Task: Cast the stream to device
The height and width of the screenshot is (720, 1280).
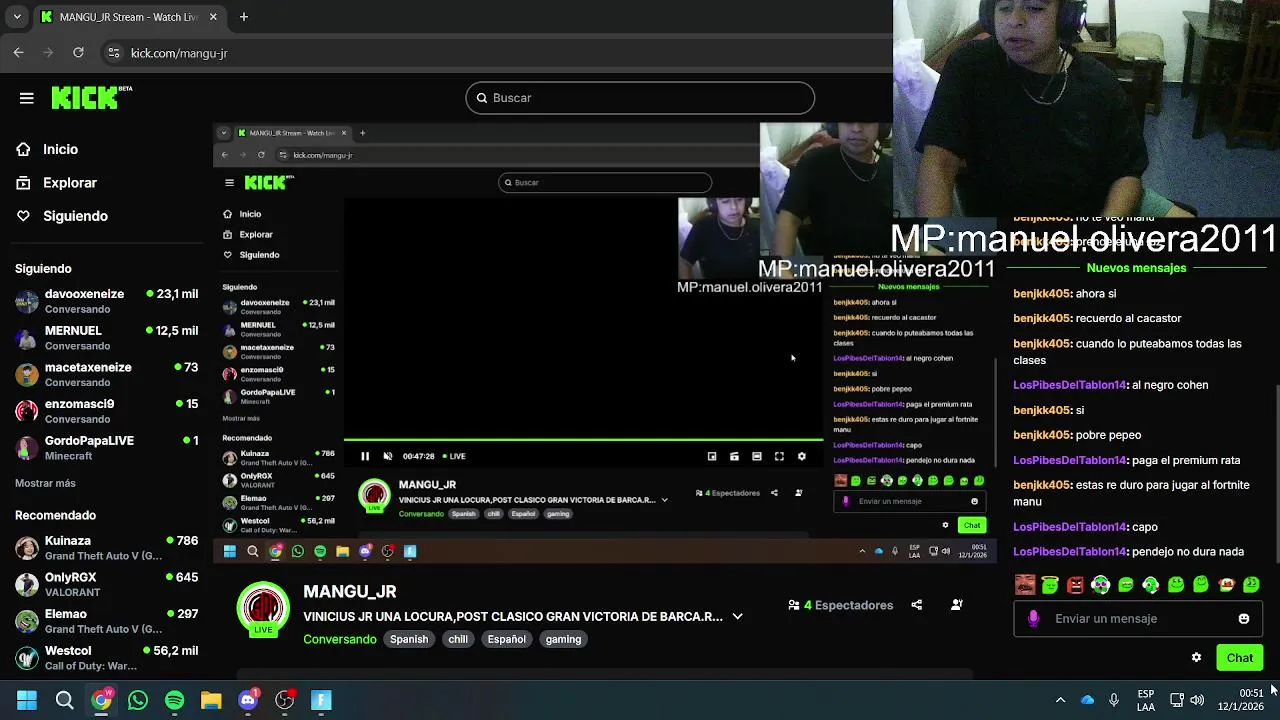Action: click(734, 456)
